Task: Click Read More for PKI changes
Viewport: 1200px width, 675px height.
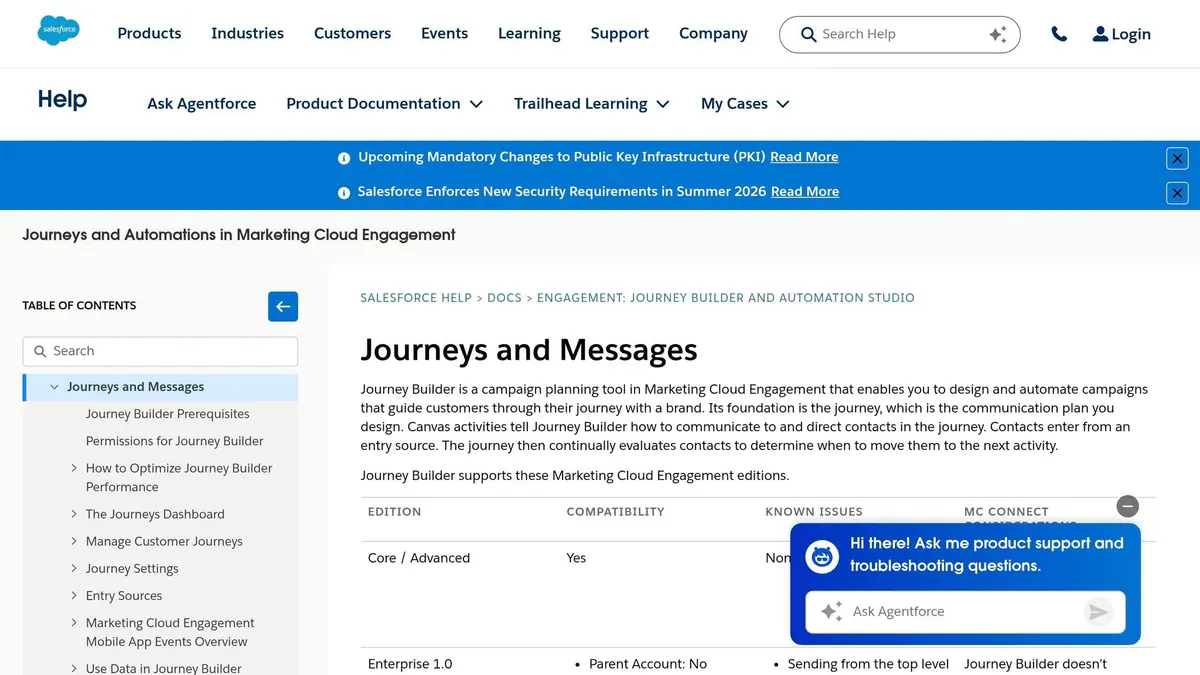Action: coord(804,157)
